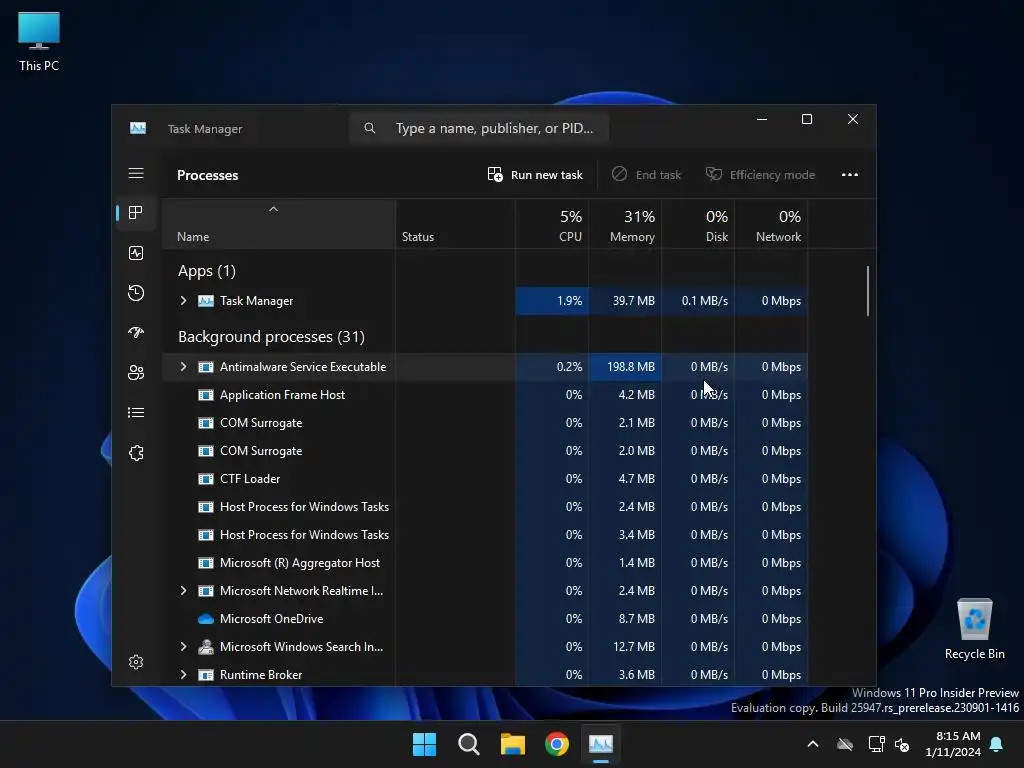Sort processes by Disk column
Image resolution: width=1024 pixels, height=768 pixels.
698,224
